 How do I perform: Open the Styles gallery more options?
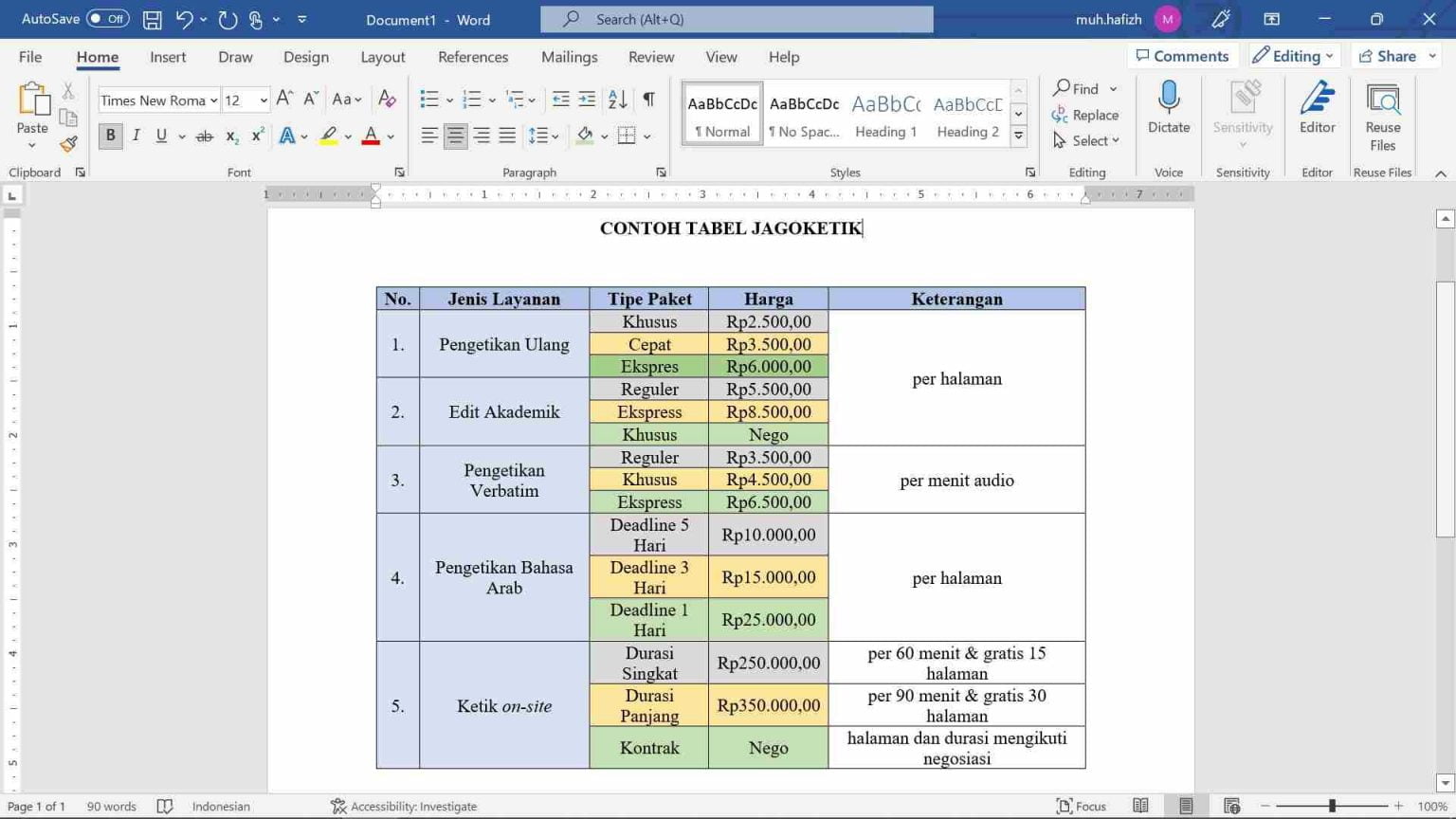[1018, 136]
